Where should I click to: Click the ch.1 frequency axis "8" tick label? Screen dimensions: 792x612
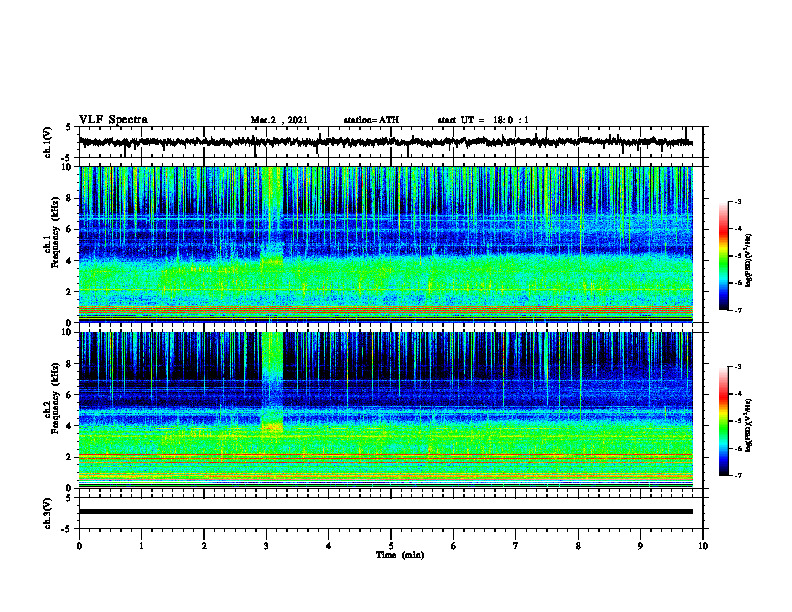[x=70, y=198]
